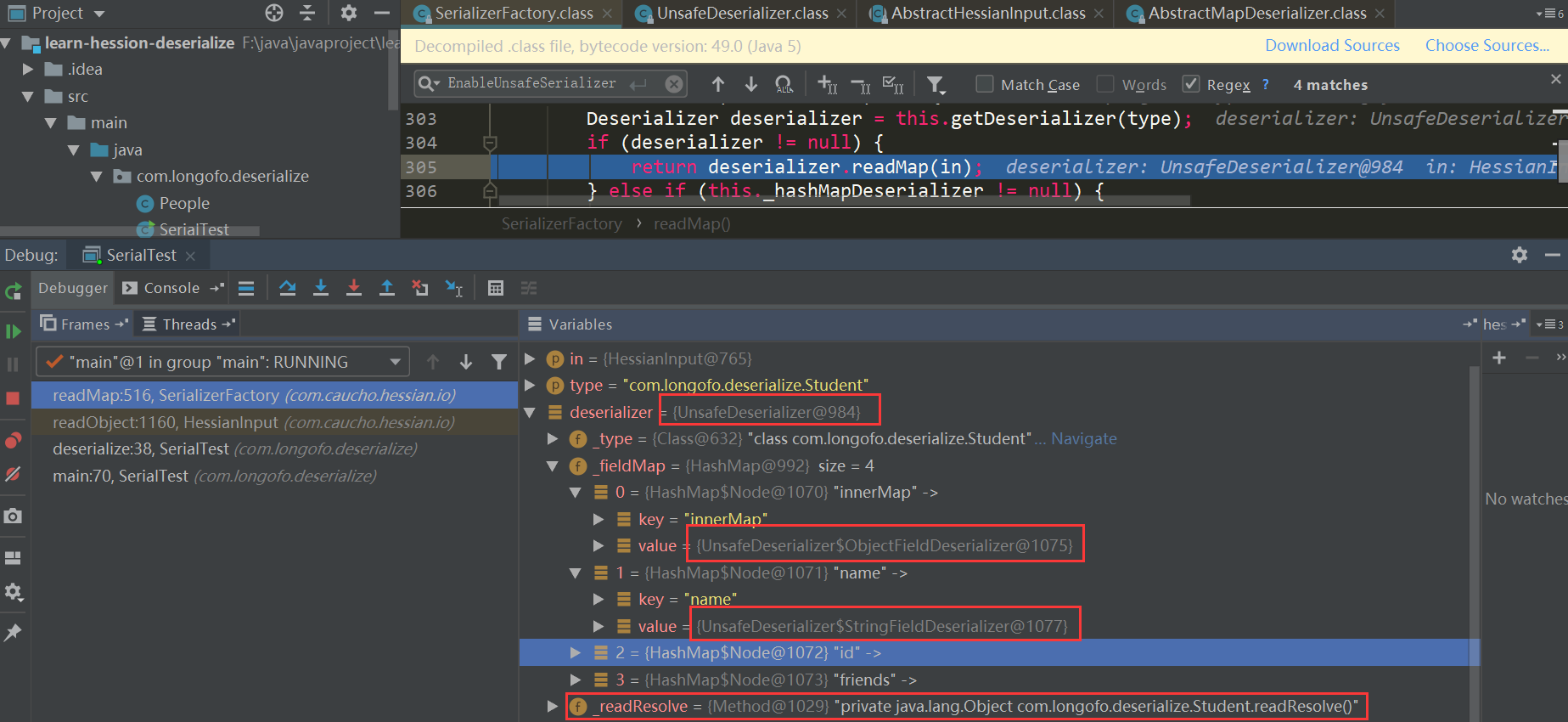Click the Resume Program icon
1568x722 pixels.
13,331
